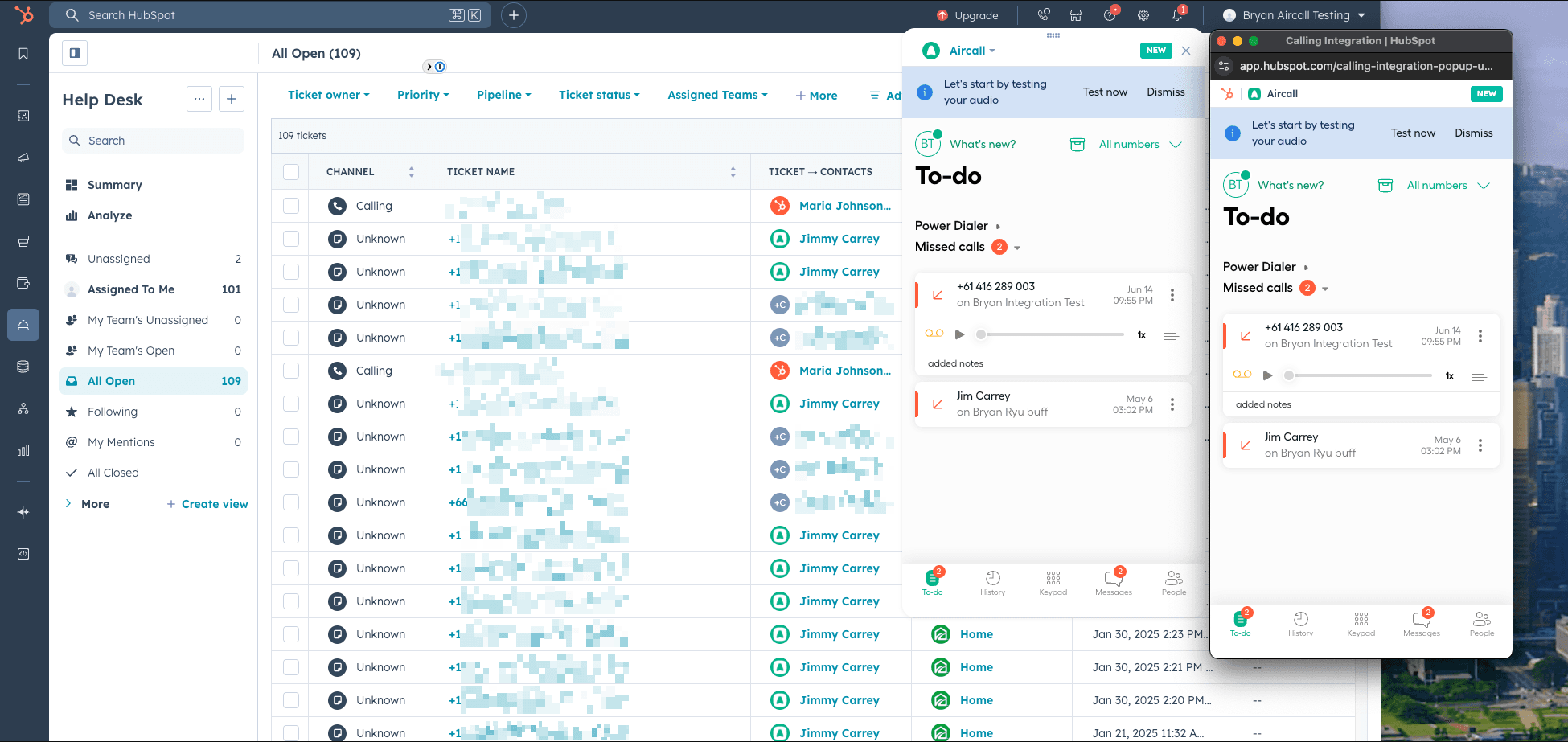Collapse the Missed calls section
This screenshot has height=742, width=1568.
(x=1017, y=247)
